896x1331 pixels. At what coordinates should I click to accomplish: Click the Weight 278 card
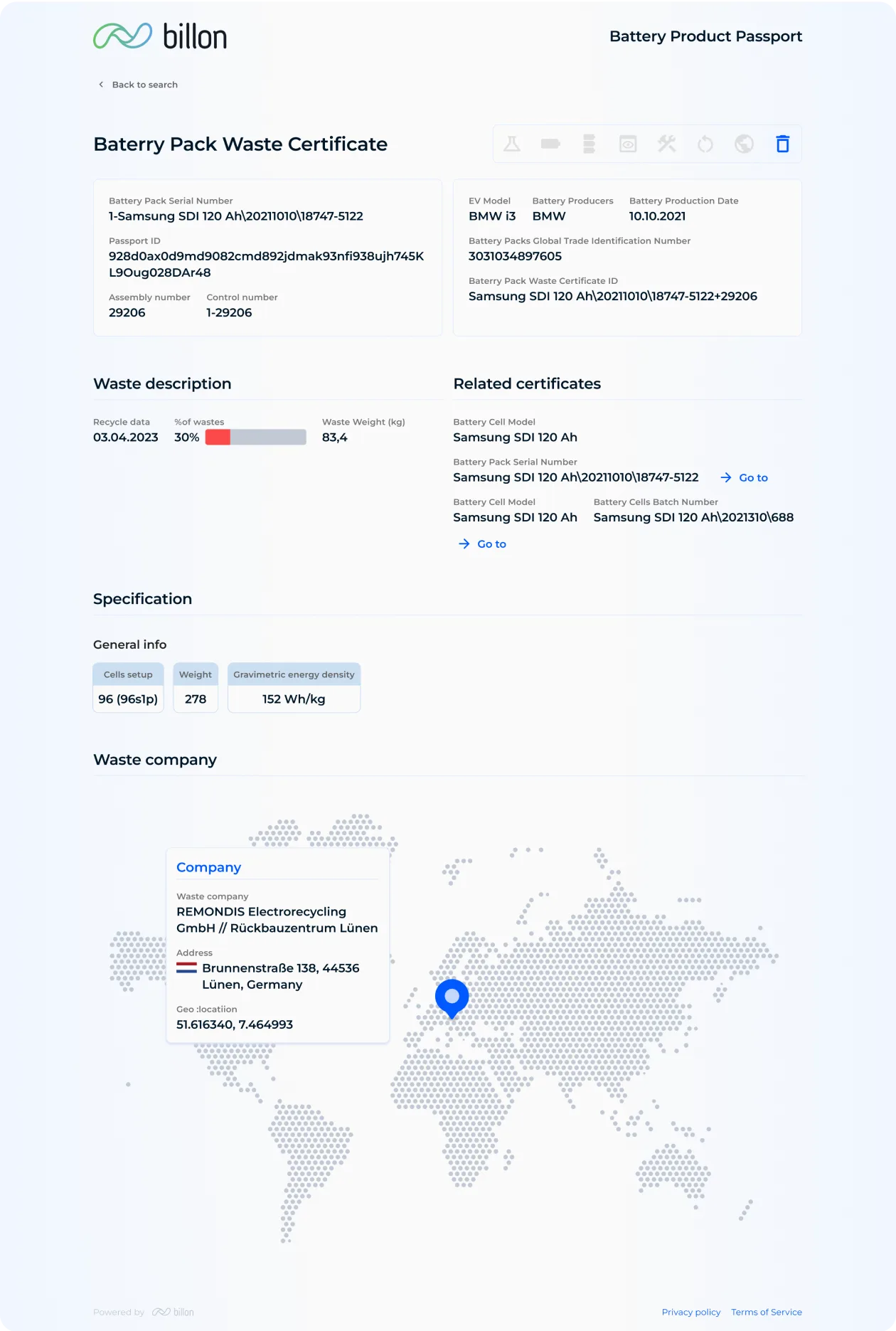tap(196, 688)
